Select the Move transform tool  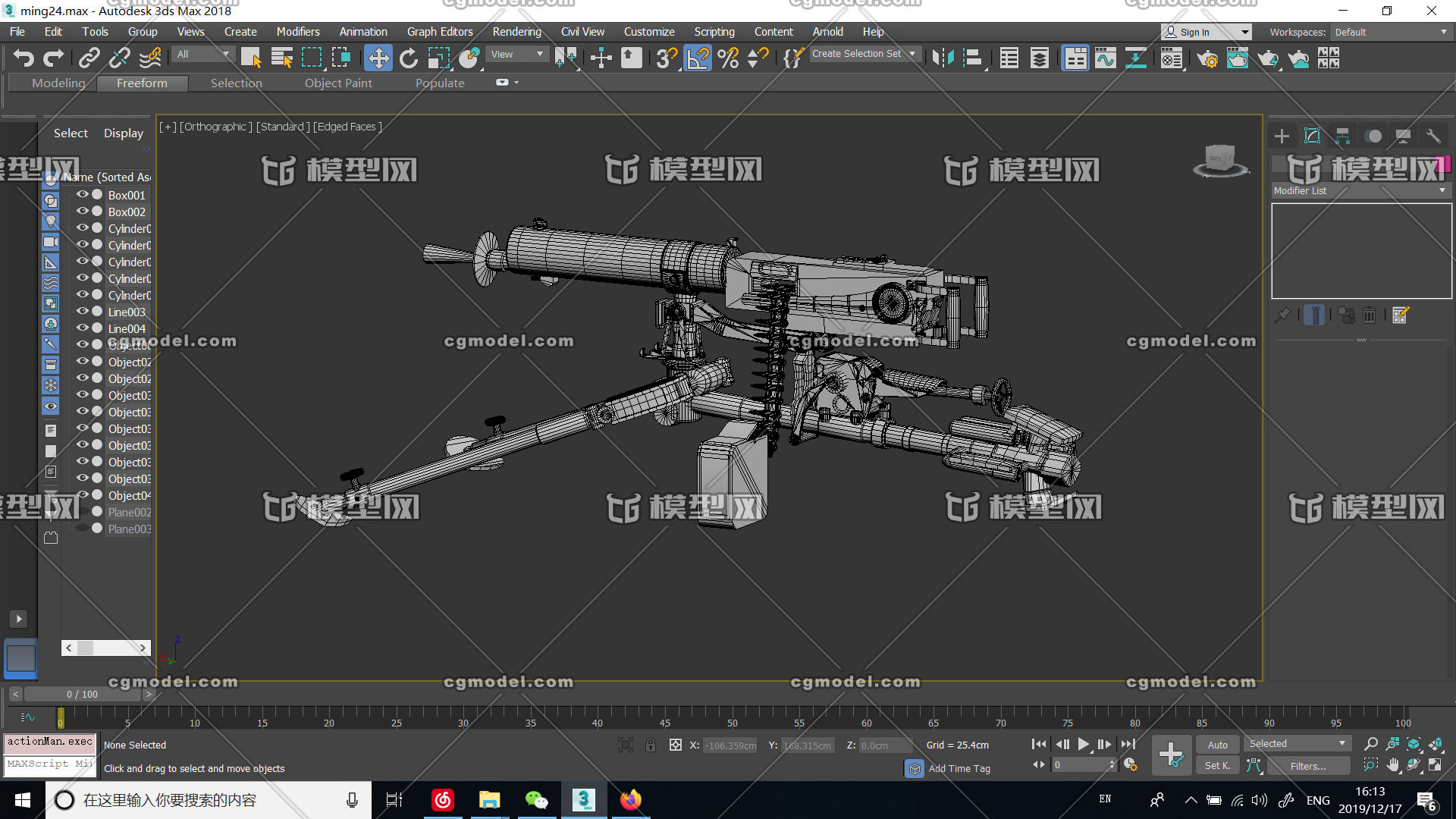click(378, 58)
